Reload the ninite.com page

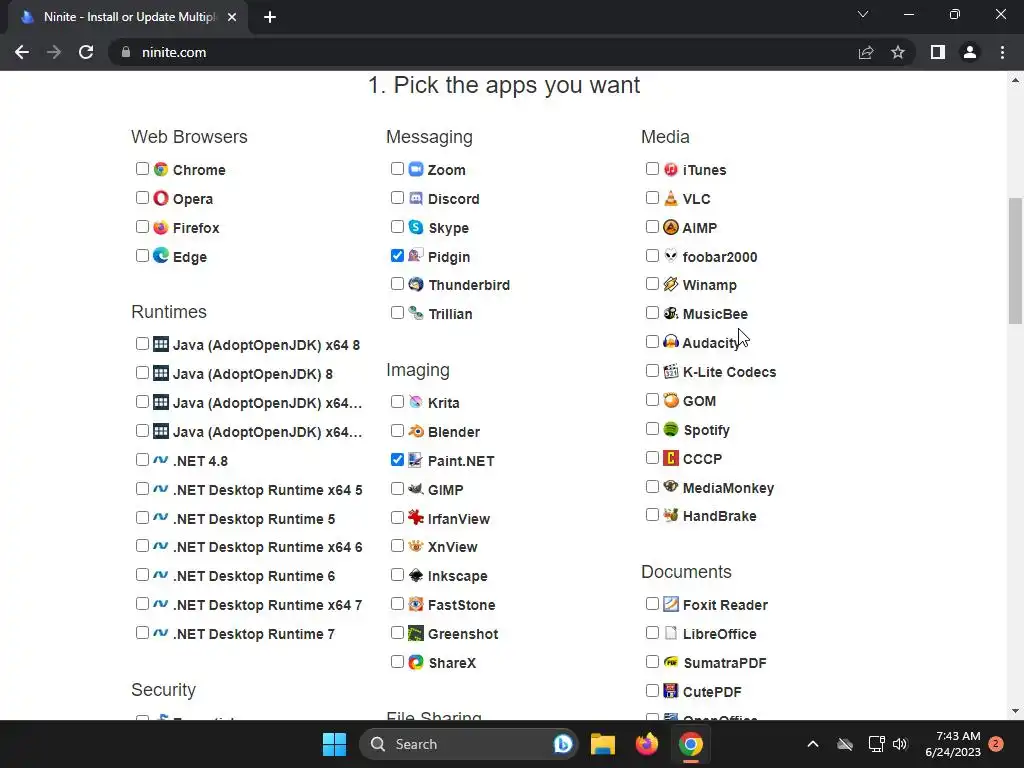[x=86, y=52]
